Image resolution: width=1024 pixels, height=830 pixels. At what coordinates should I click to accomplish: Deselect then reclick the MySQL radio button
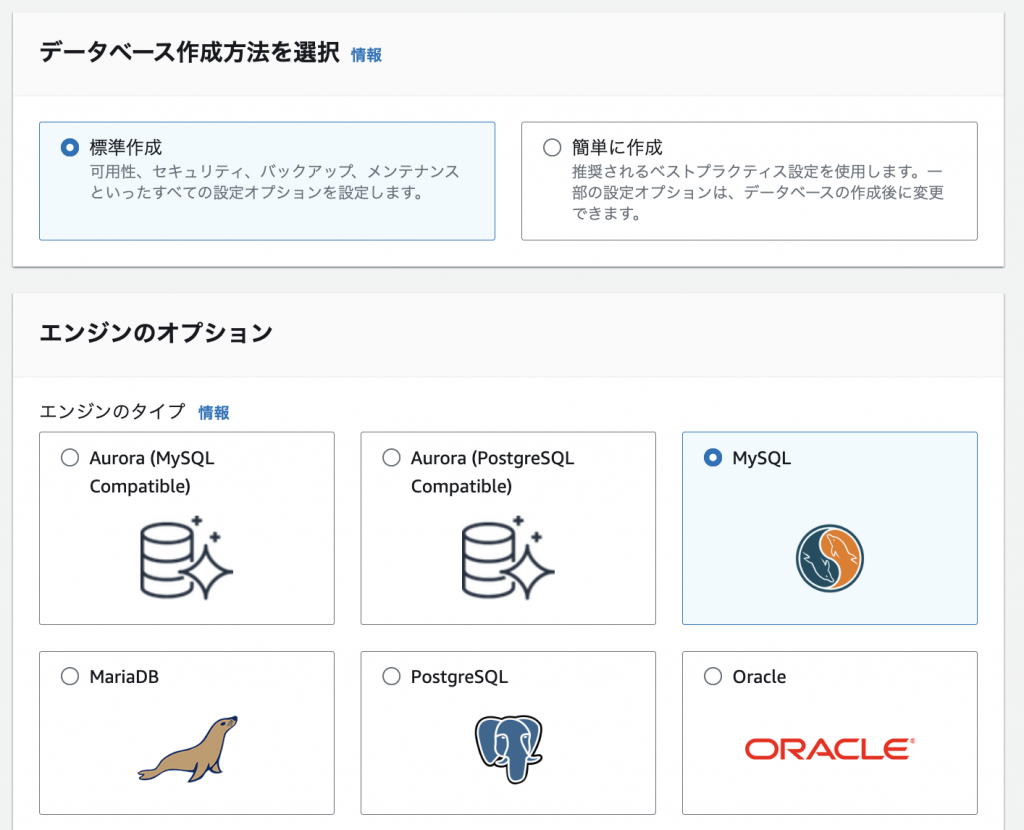(712, 457)
